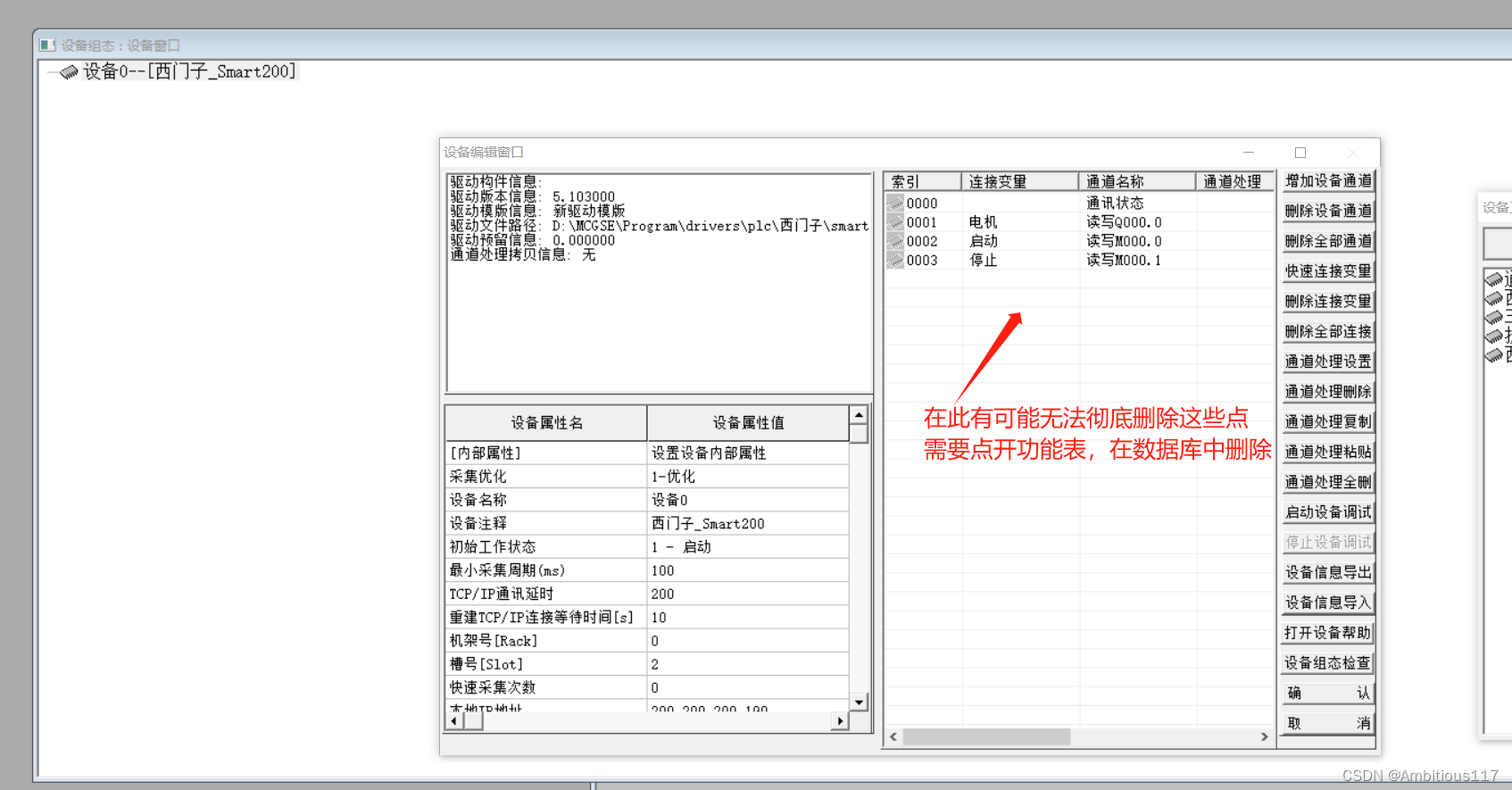Click the 设备属性值 column header
The image size is (1512, 790).
[x=748, y=422]
